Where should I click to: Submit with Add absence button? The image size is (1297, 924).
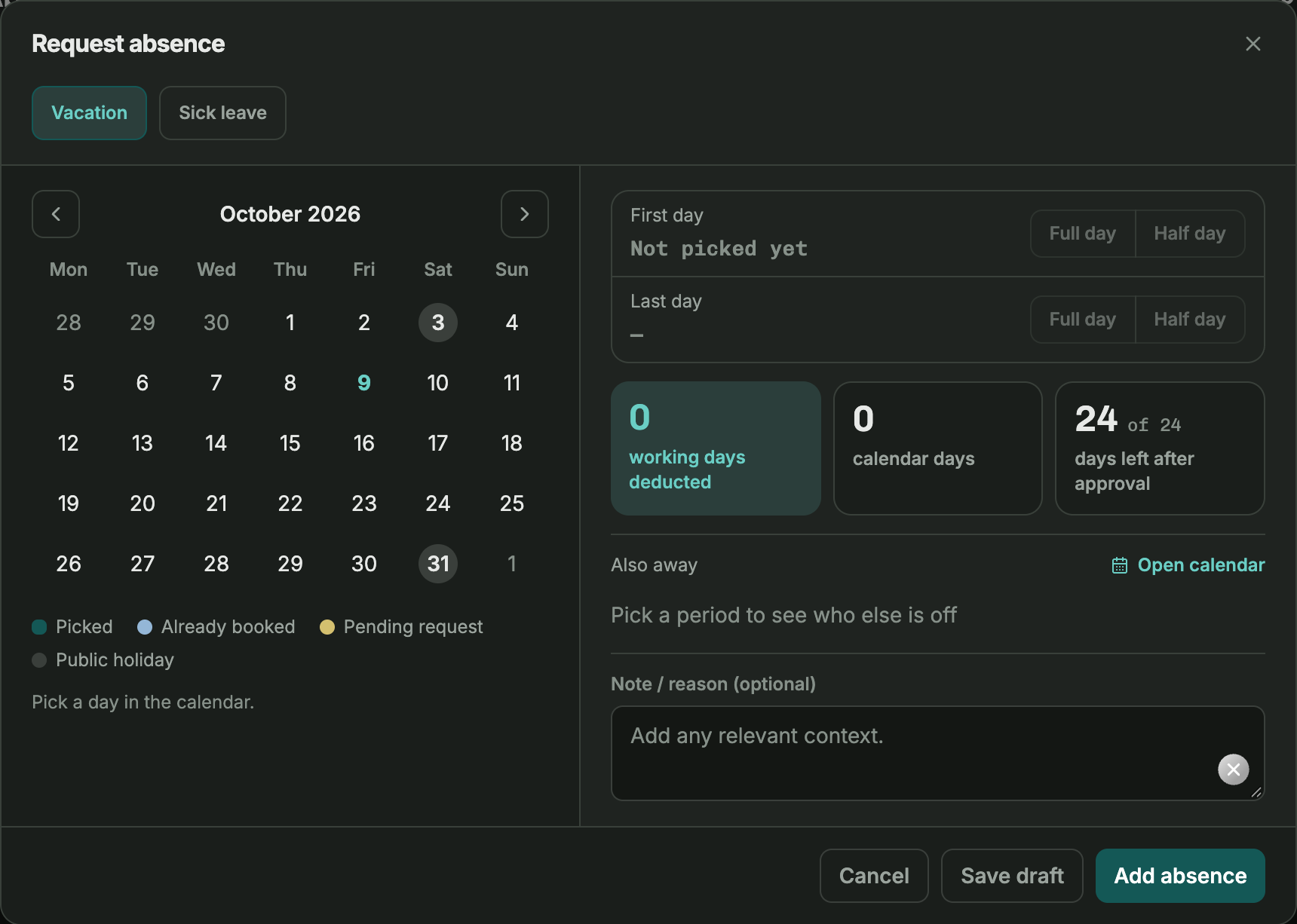click(1180, 876)
